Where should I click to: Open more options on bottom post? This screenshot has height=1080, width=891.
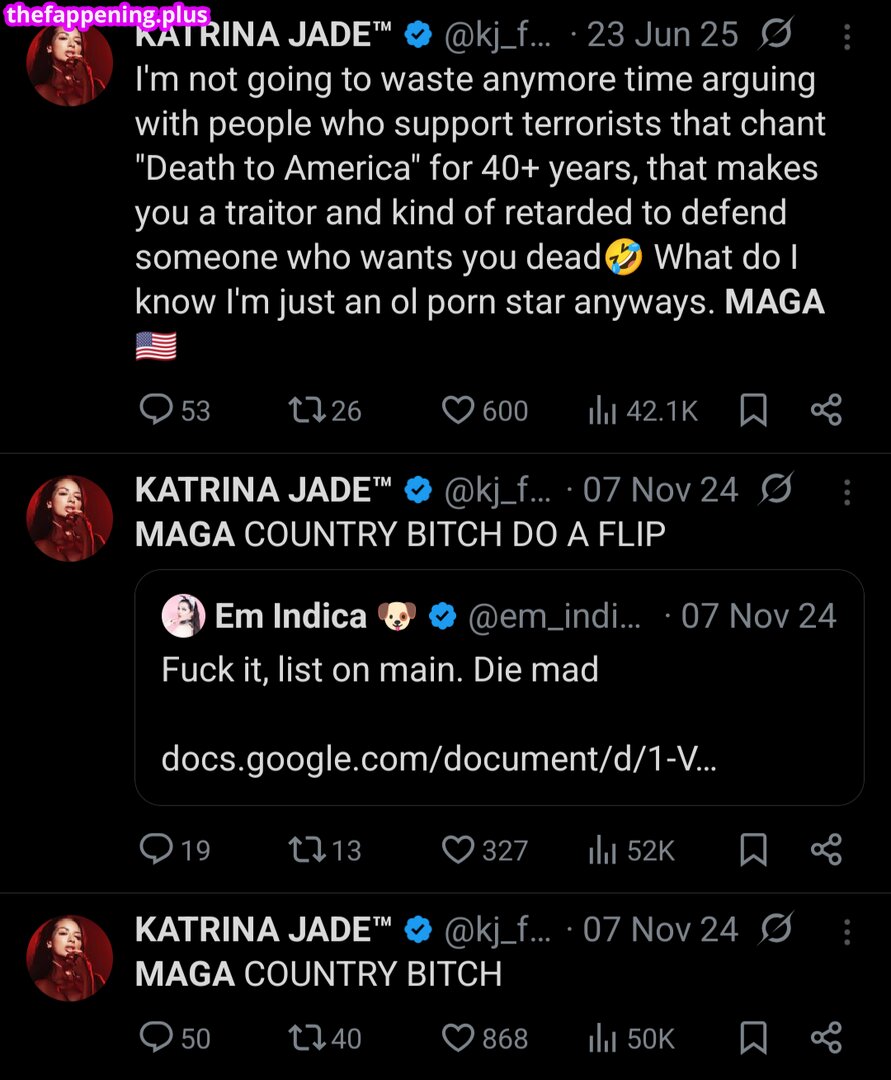[x=846, y=932]
